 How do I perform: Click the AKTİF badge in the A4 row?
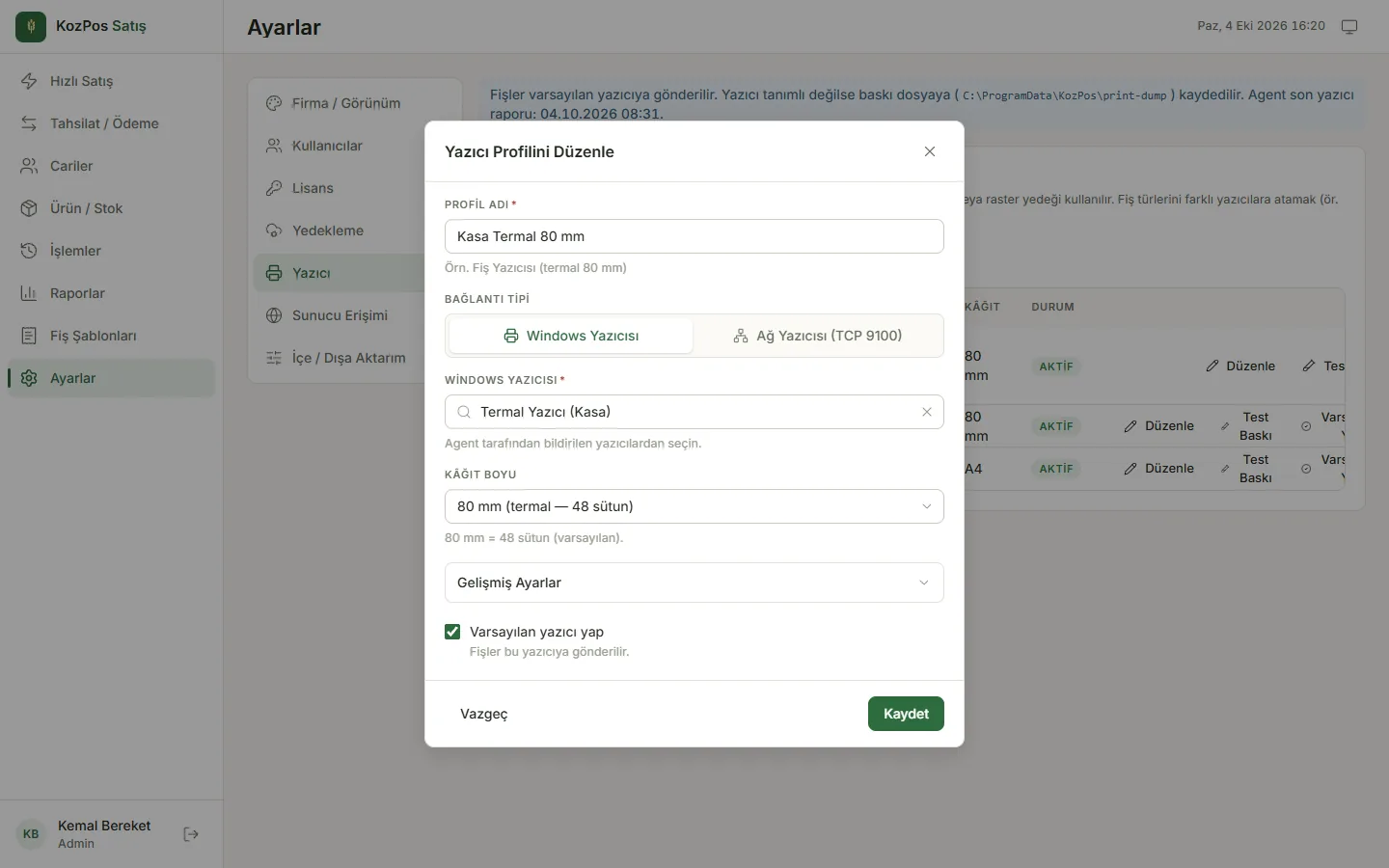(x=1056, y=469)
